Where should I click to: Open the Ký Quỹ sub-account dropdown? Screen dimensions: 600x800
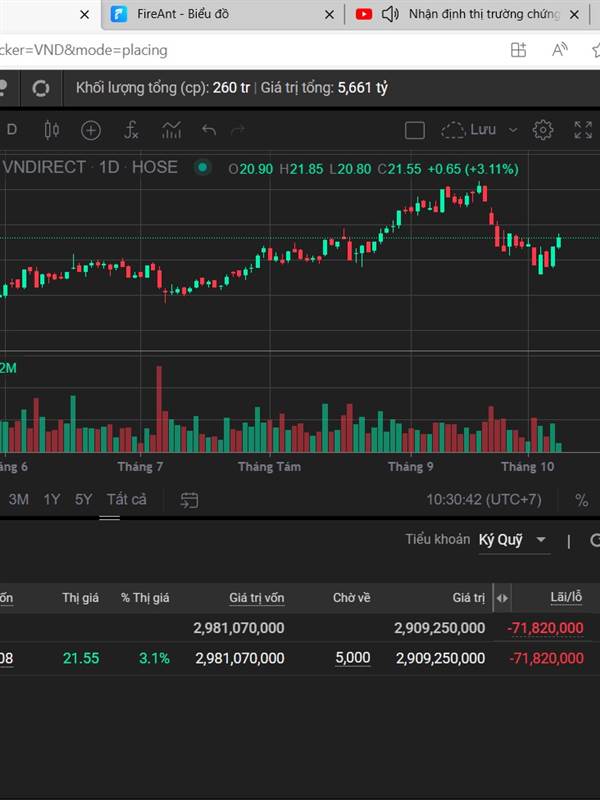point(513,540)
